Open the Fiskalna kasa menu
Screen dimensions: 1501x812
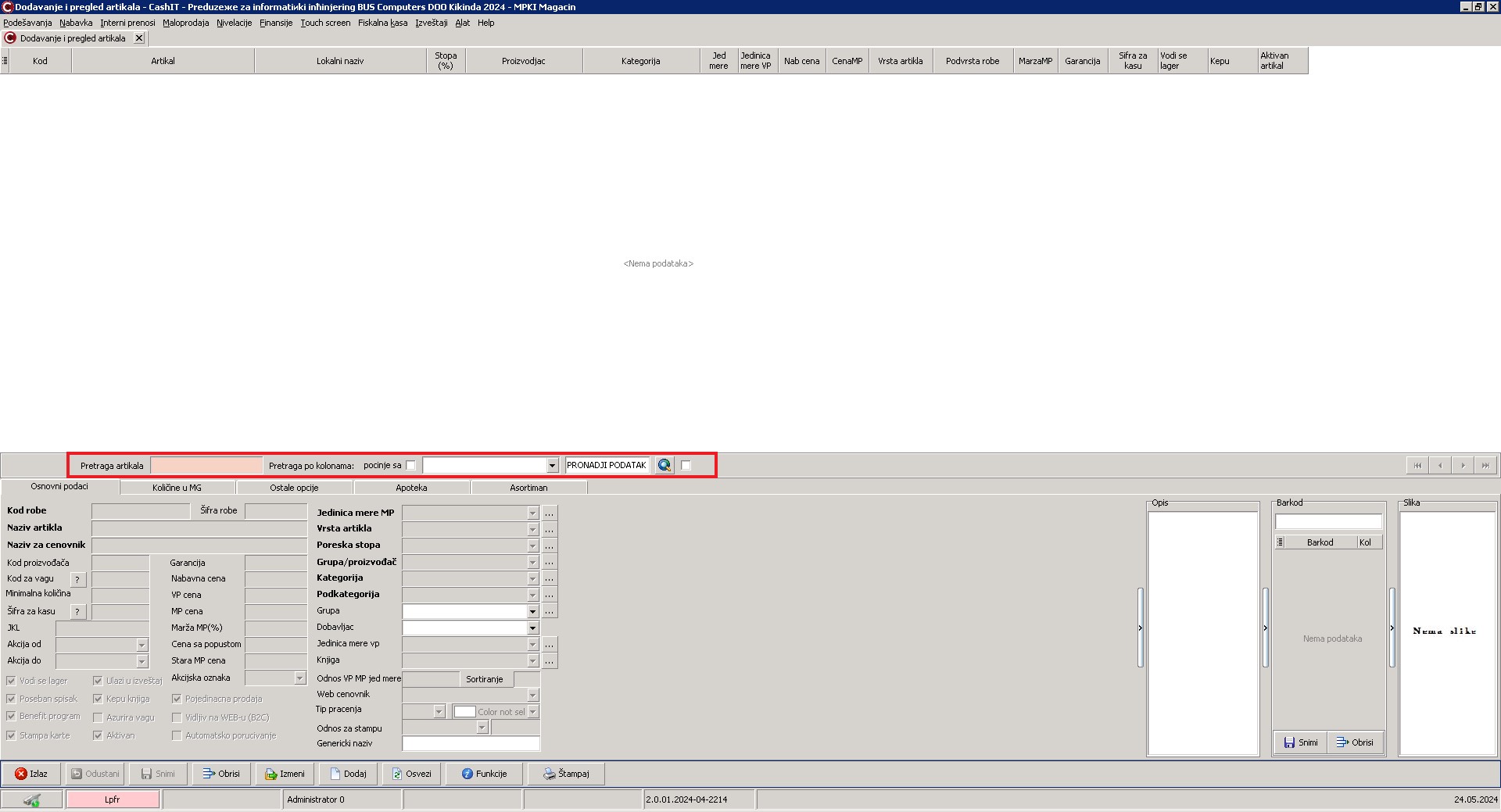(382, 23)
